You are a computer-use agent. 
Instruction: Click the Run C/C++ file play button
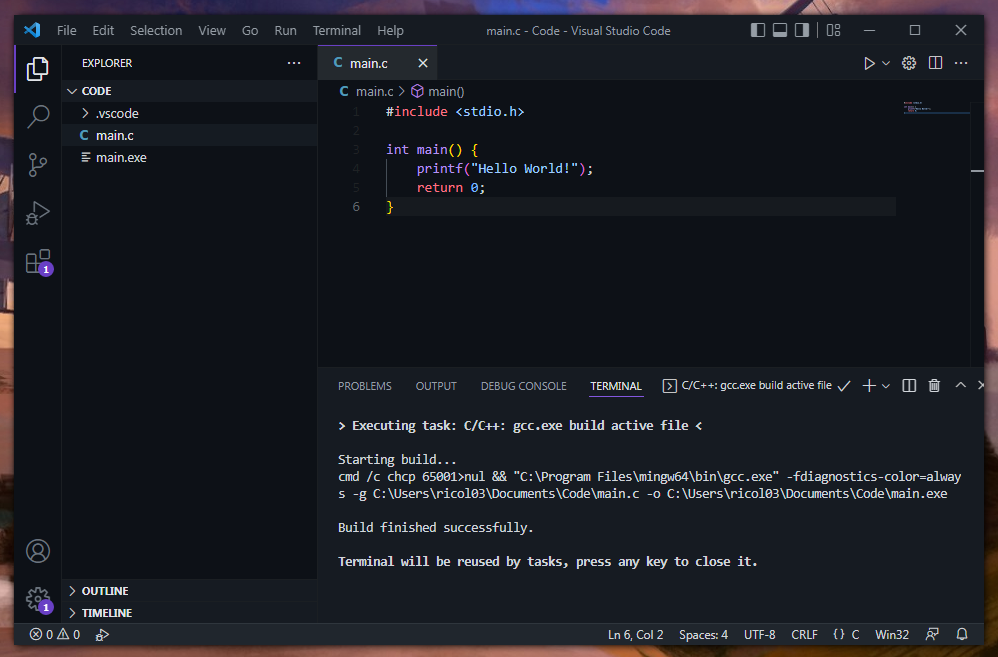[869, 63]
